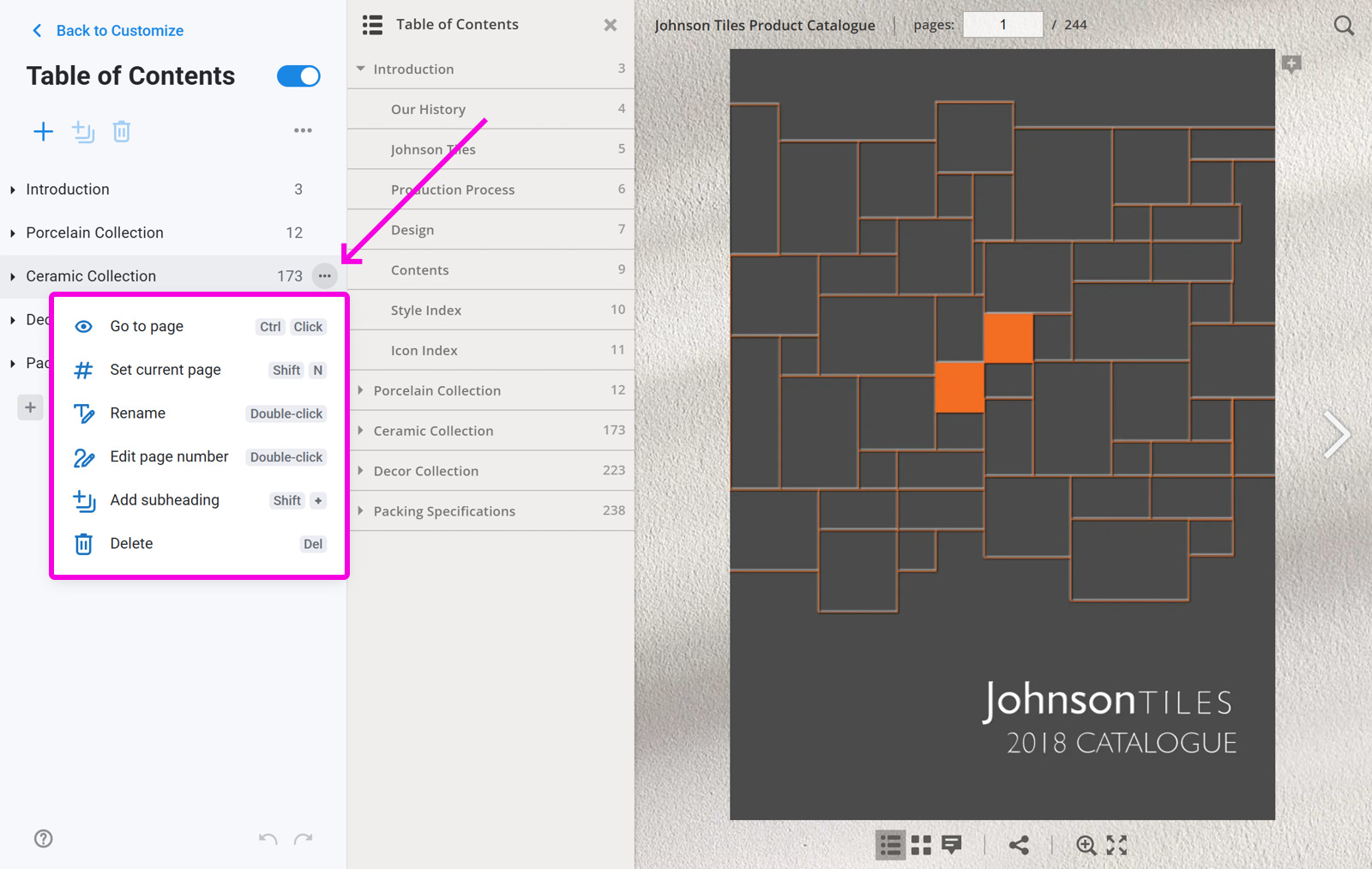Viewport: 1372px width, 869px height.
Task: Select Go to page from context menu
Action: pos(147,326)
